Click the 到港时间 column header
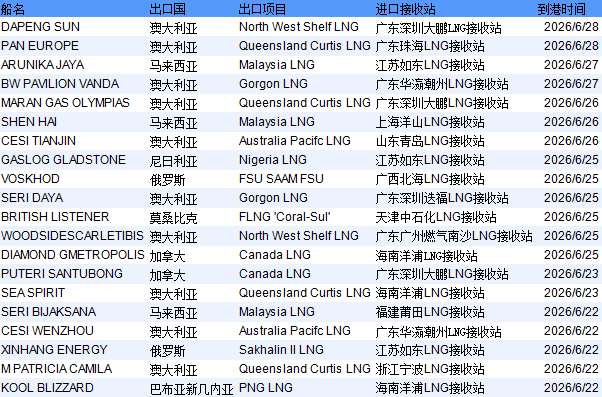Screen dimensions: 602x397 click(561, 8)
